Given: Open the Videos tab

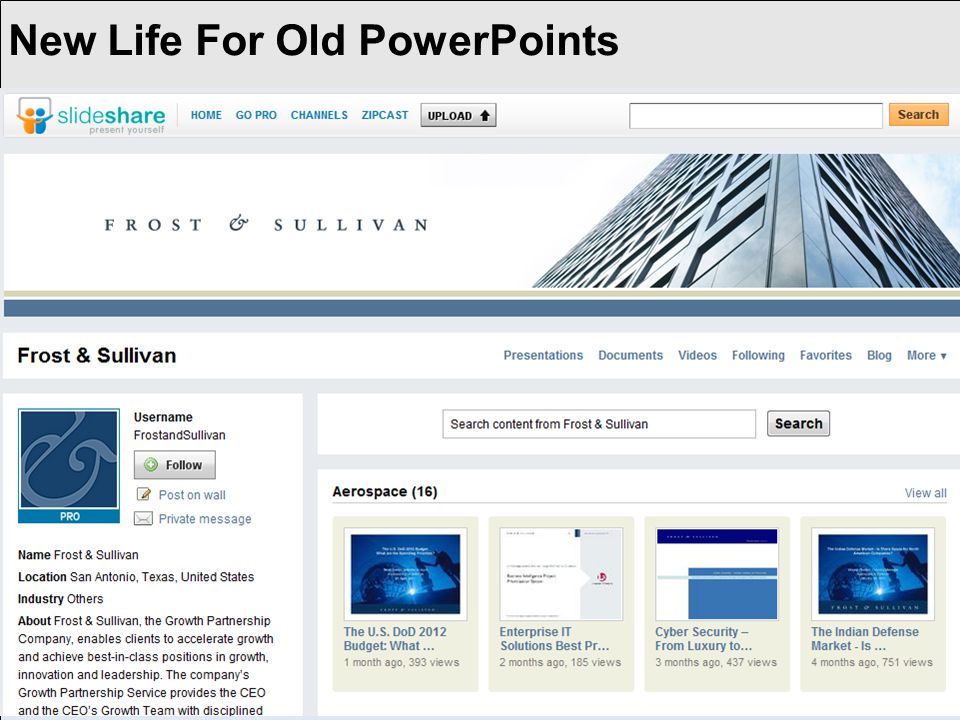Looking at the screenshot, I should pyautogui.click(x=697, y=355).
